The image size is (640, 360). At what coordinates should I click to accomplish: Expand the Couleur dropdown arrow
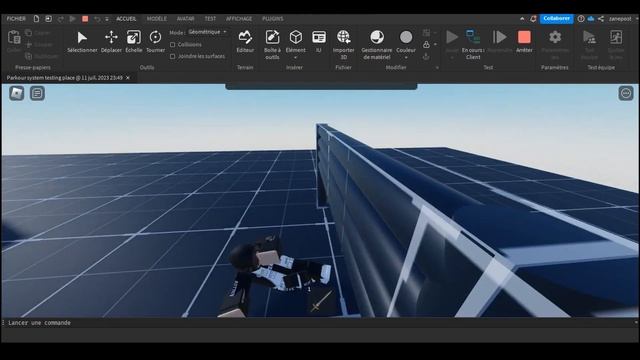click(406, 58)
